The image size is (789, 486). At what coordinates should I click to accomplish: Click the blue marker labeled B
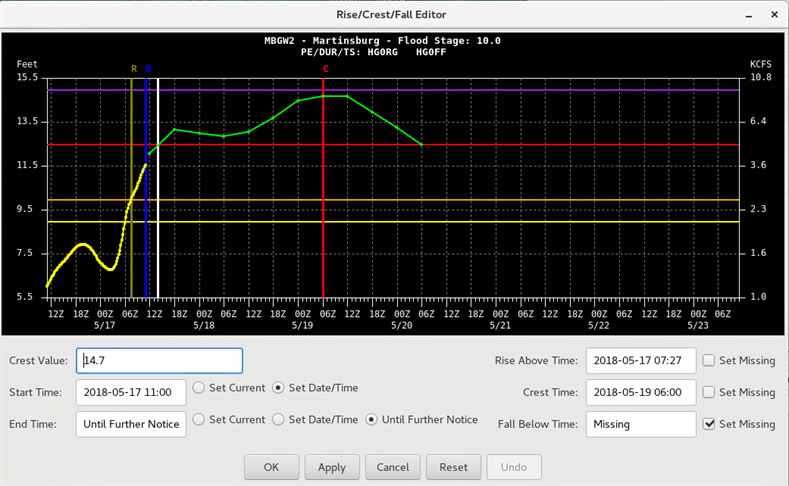[x=148, y=69]
